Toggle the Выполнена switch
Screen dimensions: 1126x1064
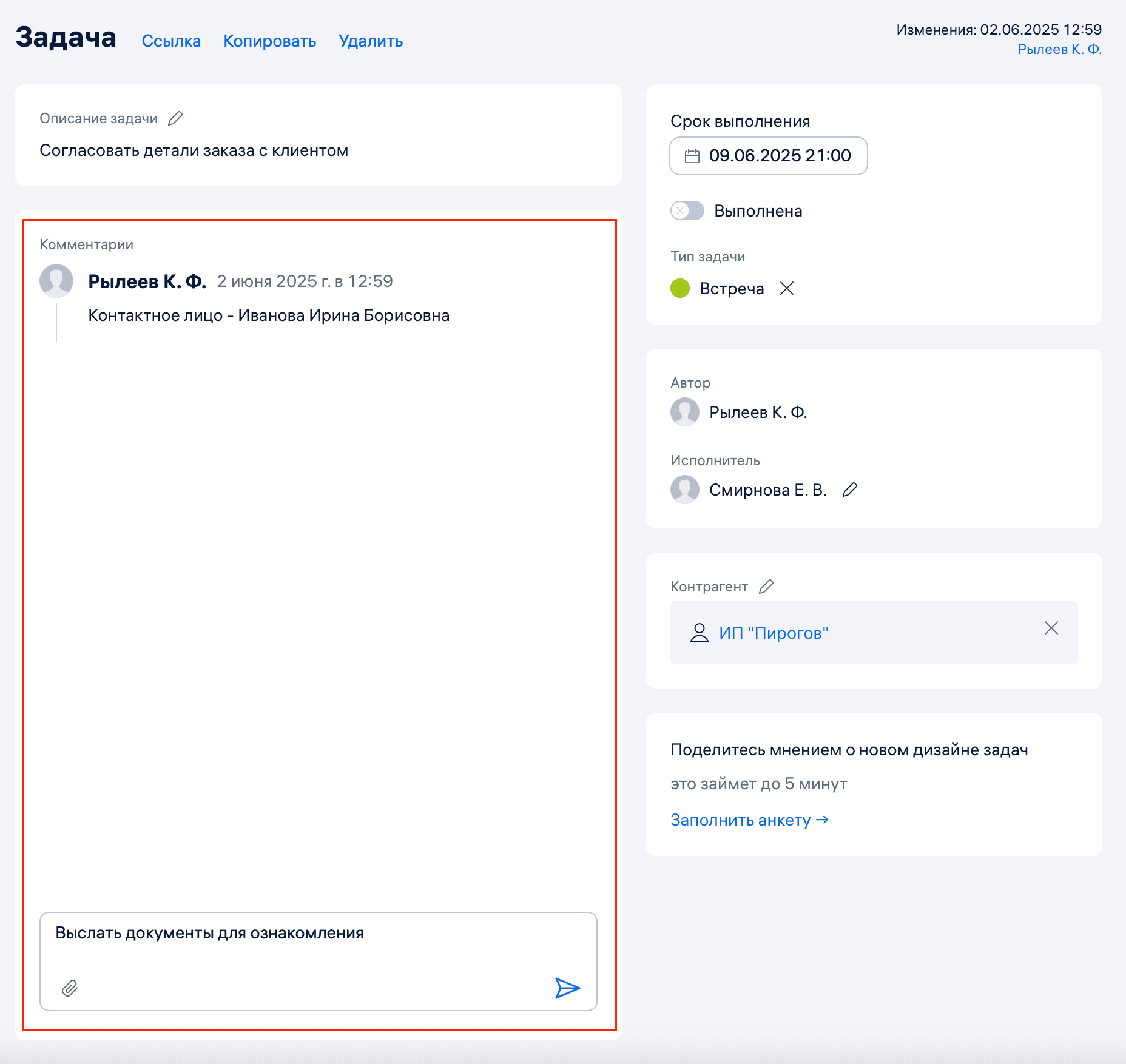click(x=687, y=211)
